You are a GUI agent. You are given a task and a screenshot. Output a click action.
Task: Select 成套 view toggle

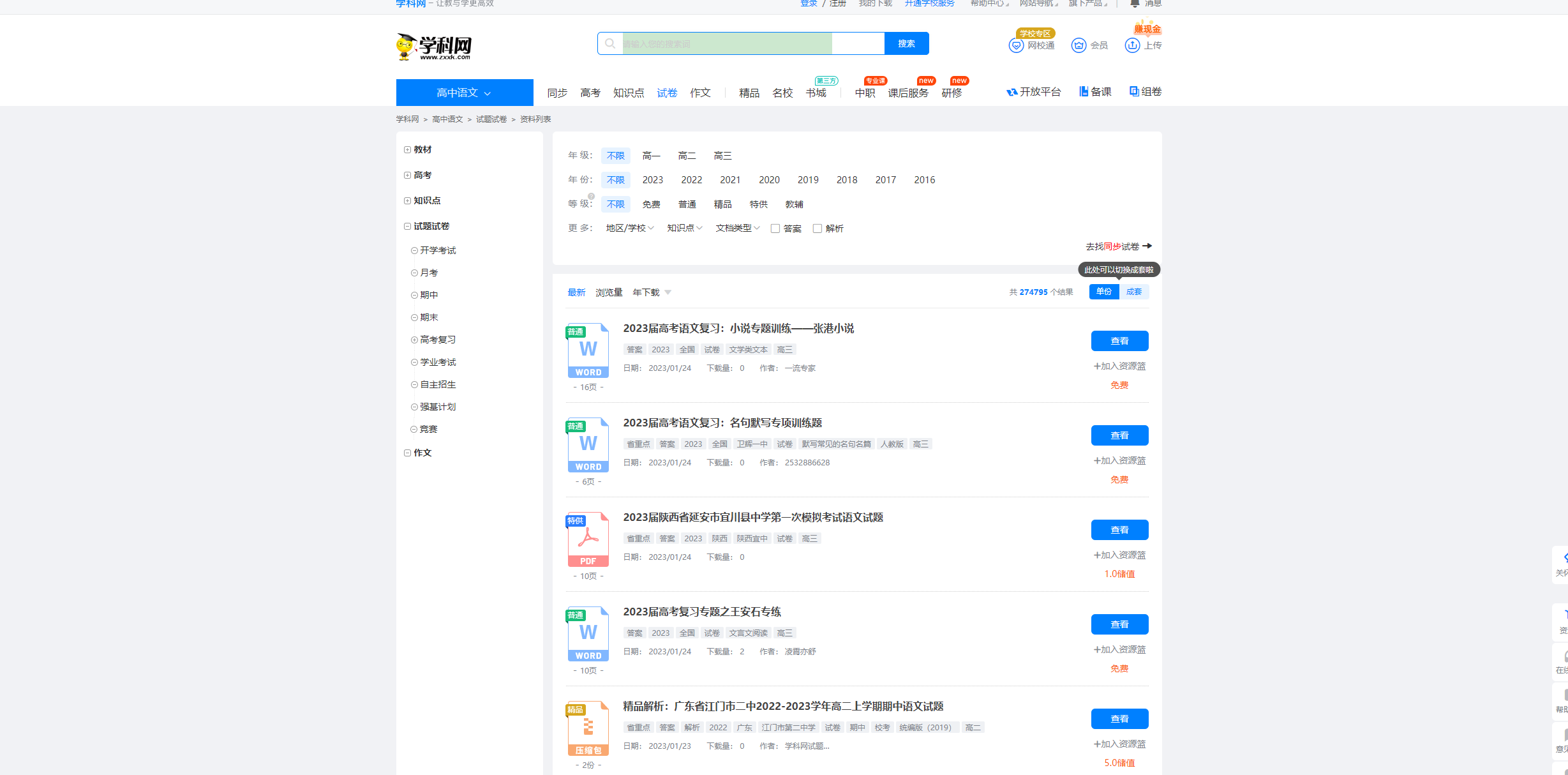pos(1134,292)
